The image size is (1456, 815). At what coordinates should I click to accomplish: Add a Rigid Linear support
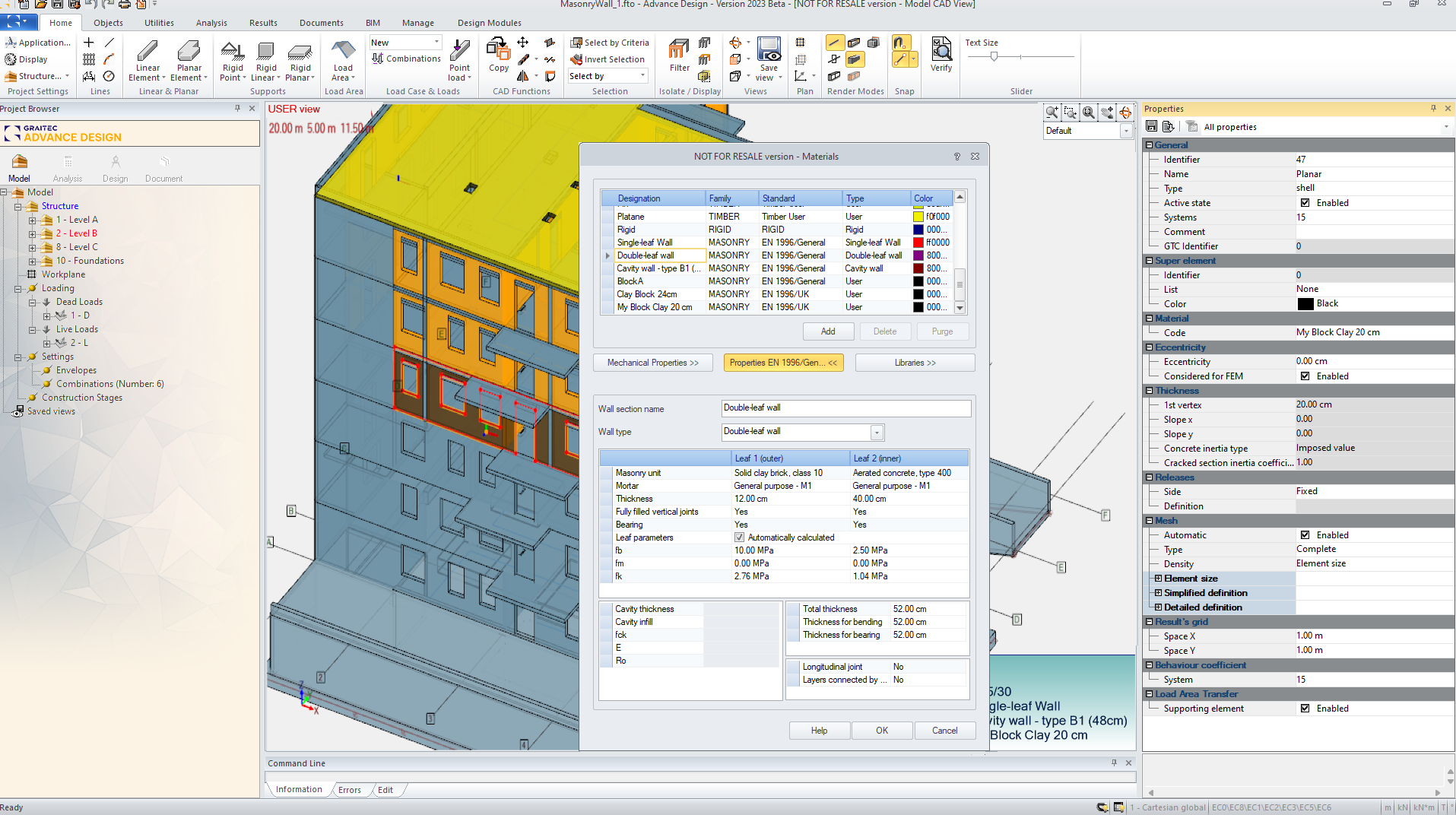265,60
